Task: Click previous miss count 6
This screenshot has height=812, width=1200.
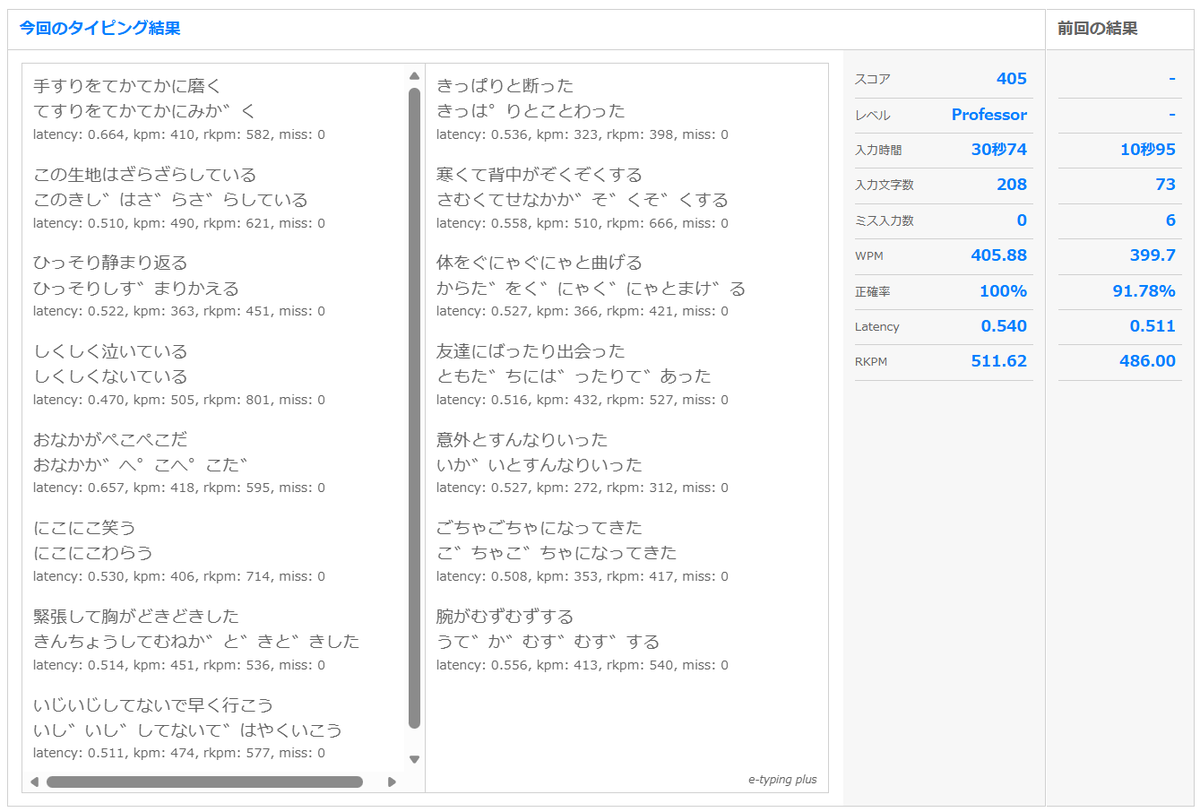Action: tap(1171, 220)
